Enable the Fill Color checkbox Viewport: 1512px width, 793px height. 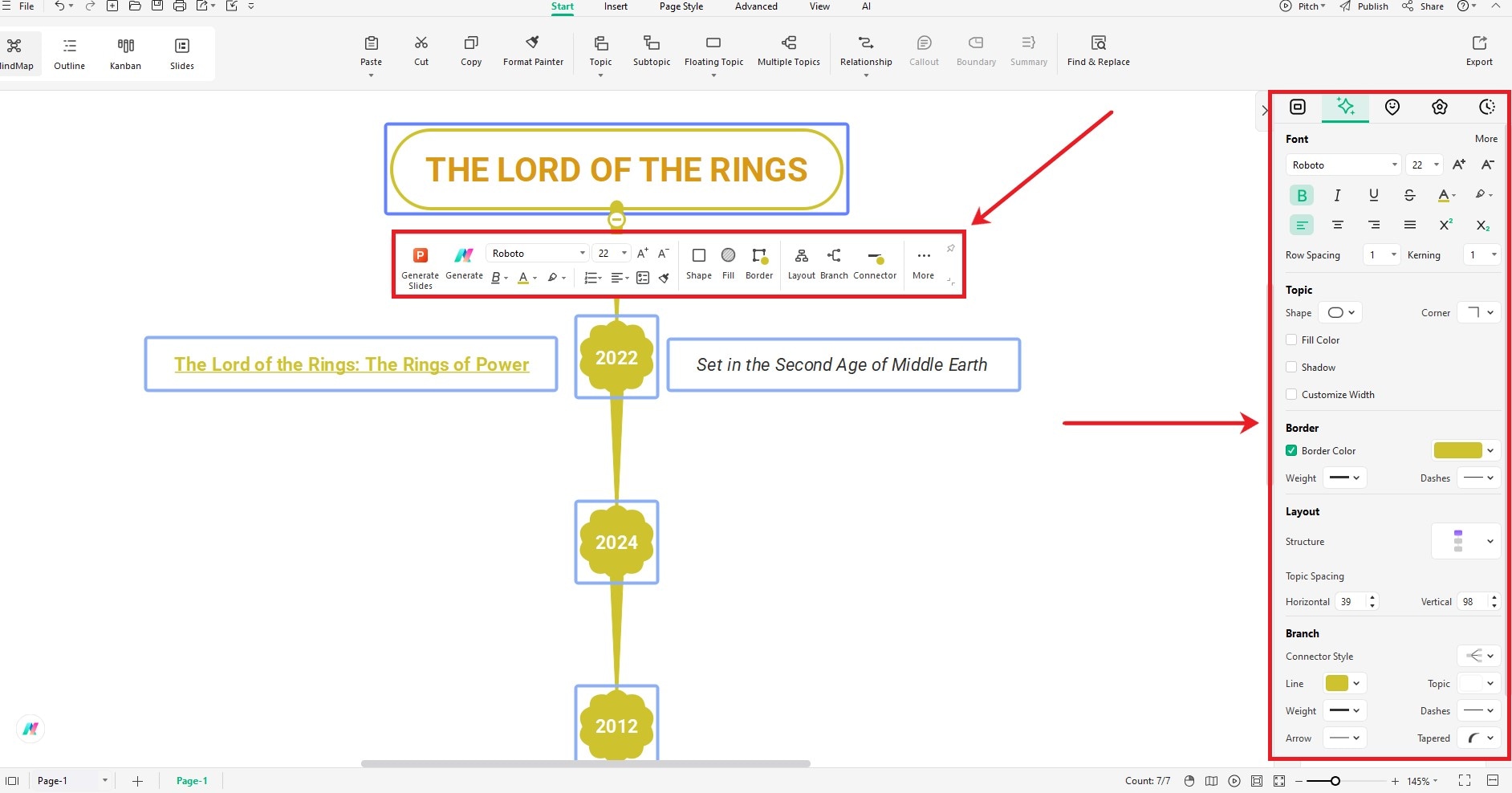tap(1291, 340)
